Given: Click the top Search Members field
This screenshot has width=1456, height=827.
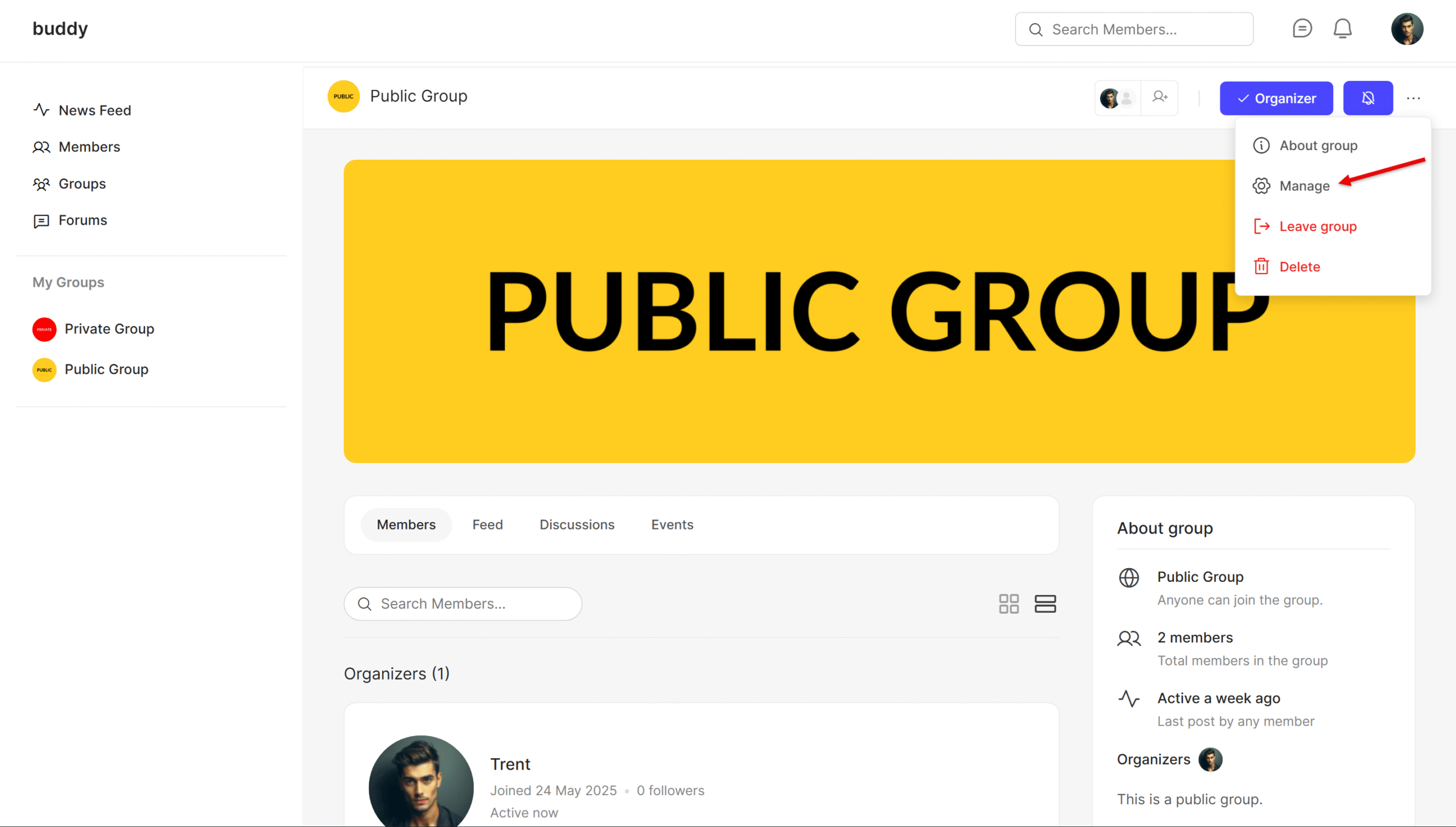Looking at the screenshot, I should (1134, 30).
